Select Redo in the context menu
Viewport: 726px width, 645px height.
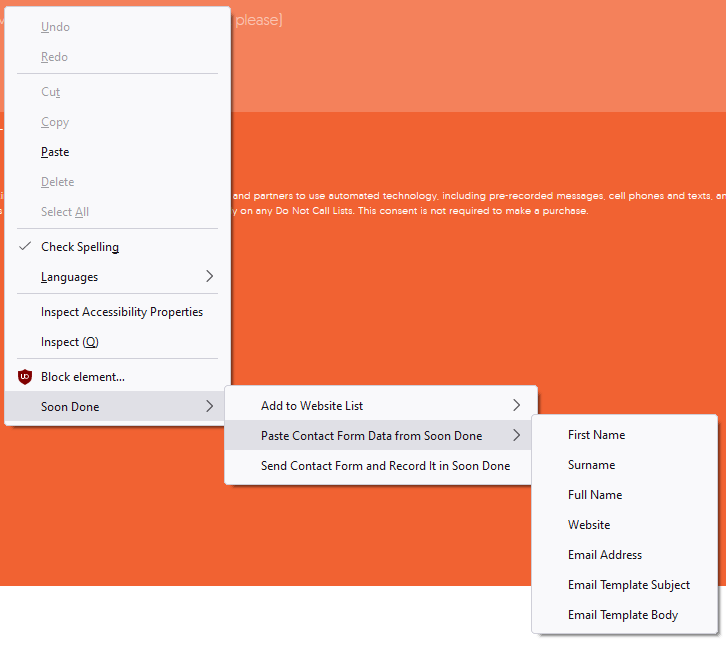coord(118,57)
